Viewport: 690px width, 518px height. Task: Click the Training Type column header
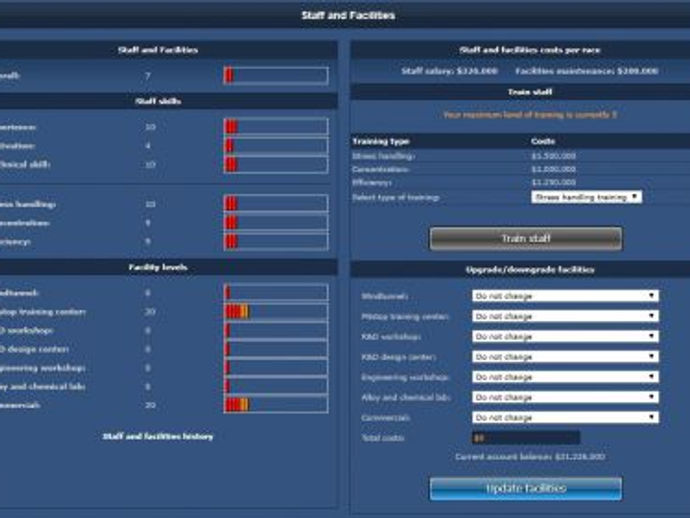381,141
